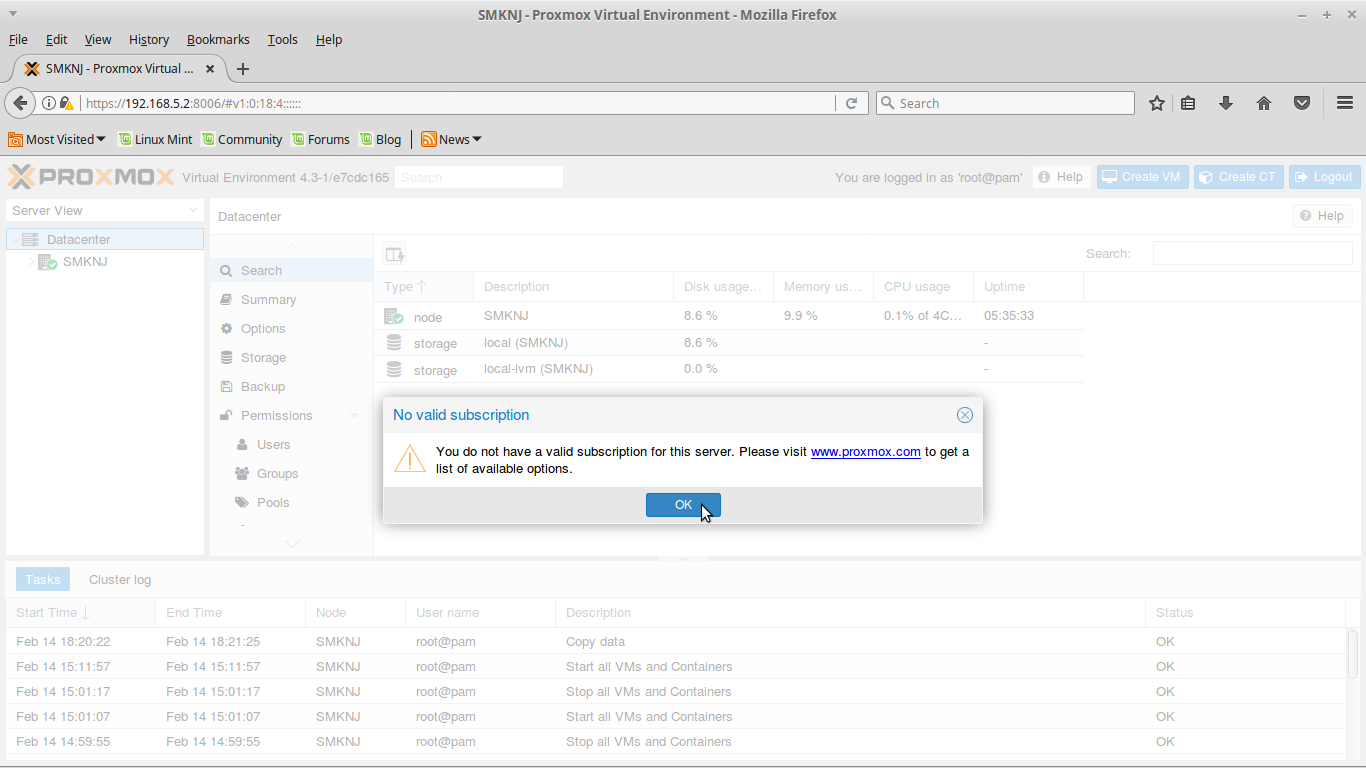Screen dimensions: 1366x768
Task: Click the node icon in the resource table
Action: tap(394, 317)
